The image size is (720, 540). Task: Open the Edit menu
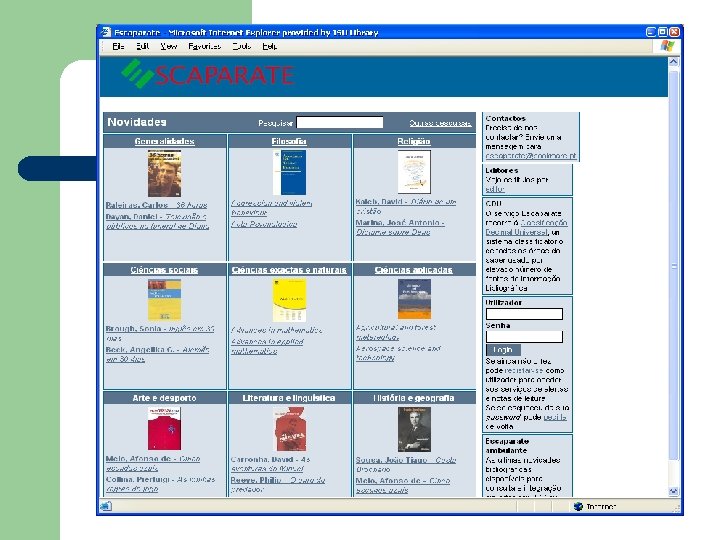(x=142, y=46)
